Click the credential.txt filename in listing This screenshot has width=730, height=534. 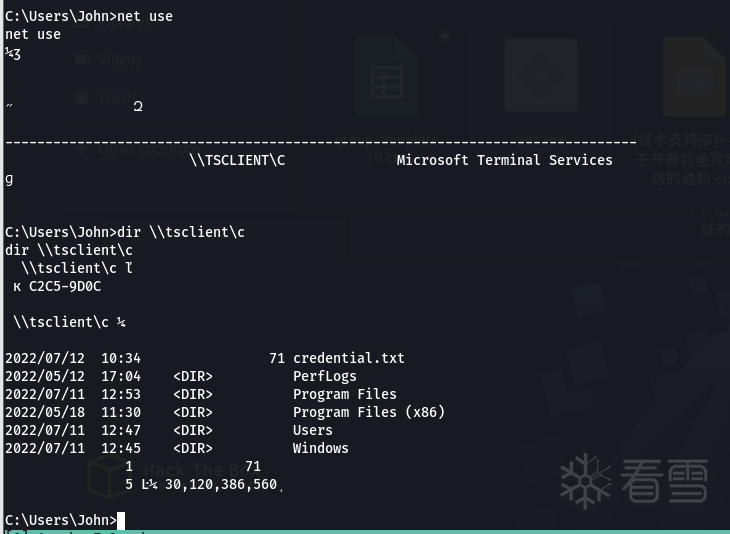[348, 358]
